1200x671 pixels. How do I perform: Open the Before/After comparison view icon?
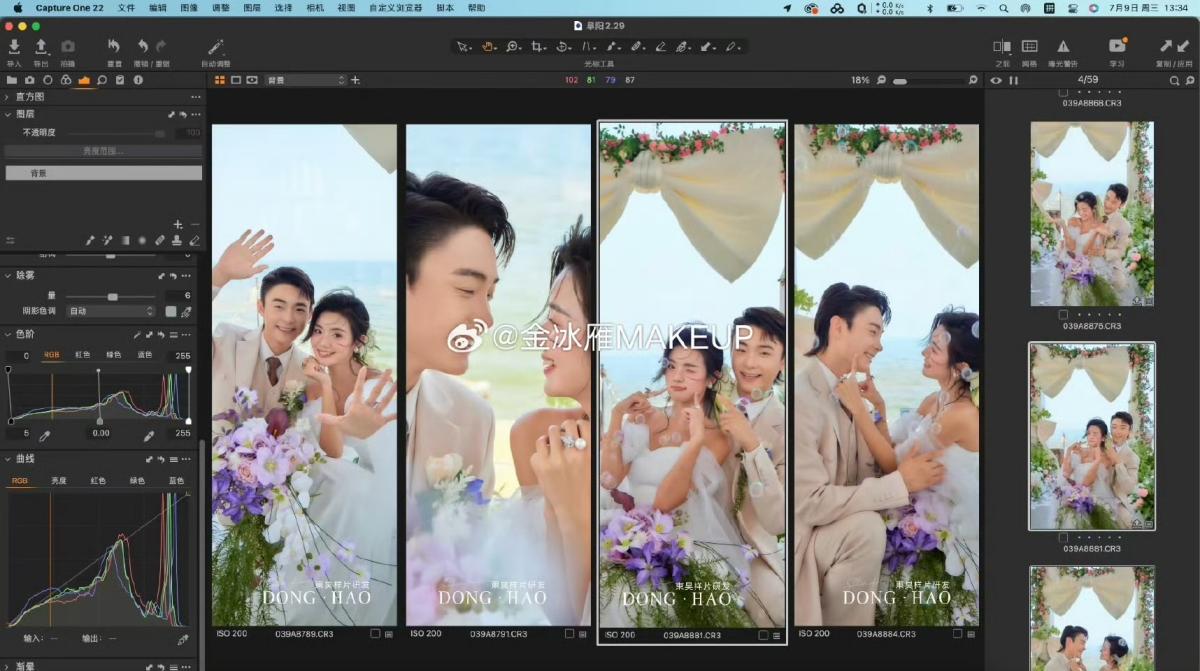1001,47
